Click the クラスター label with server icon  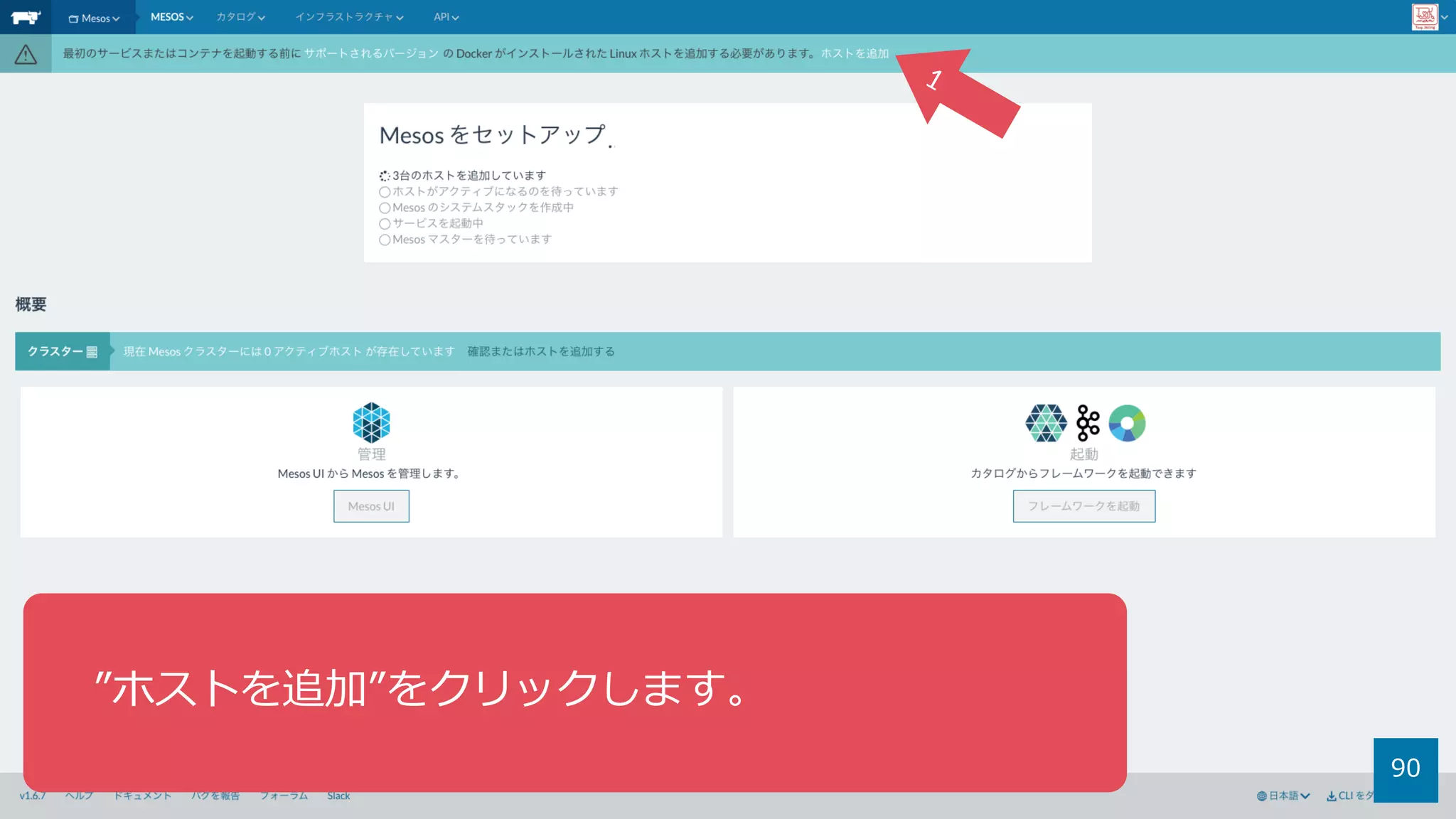[63, 351]
